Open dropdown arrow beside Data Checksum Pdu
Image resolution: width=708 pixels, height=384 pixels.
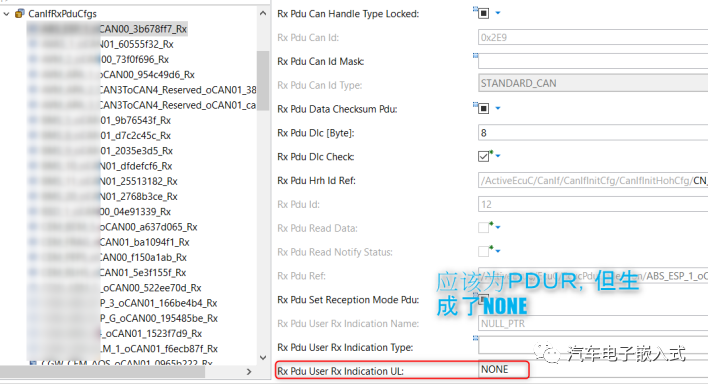coord(498,108)
